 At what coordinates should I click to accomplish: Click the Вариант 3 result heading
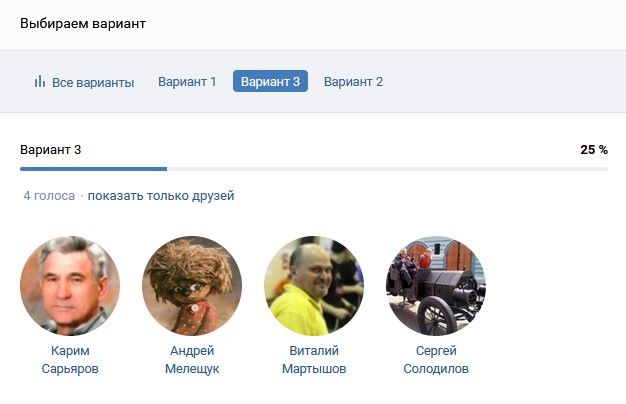tap(51, 150)
